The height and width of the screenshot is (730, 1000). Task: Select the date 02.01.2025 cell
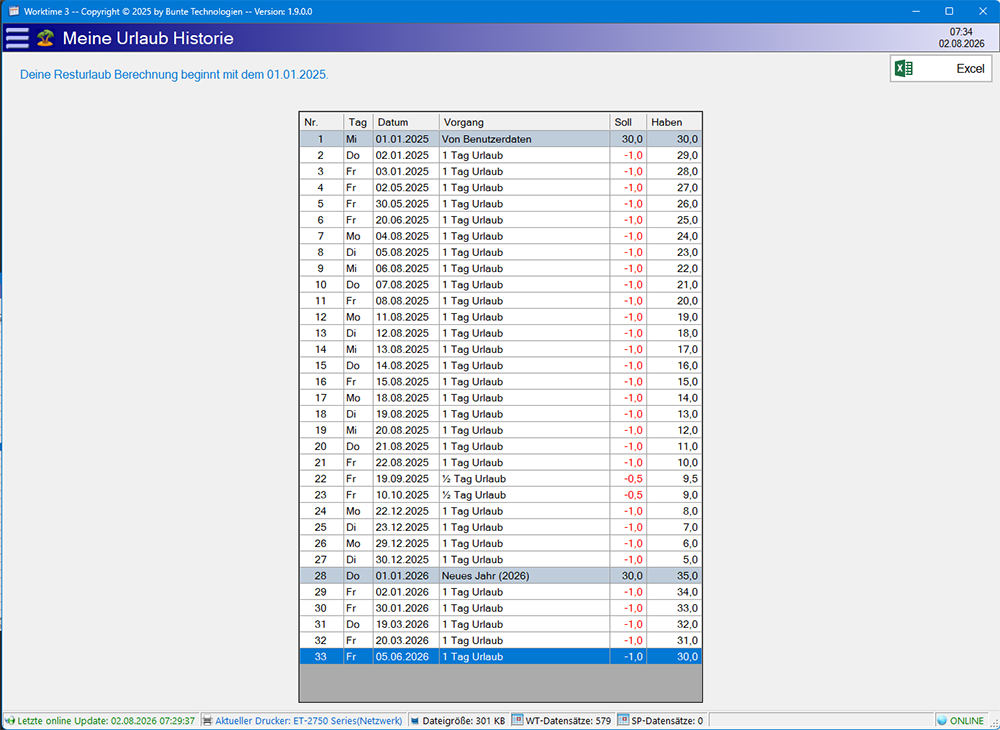(406, 155)
